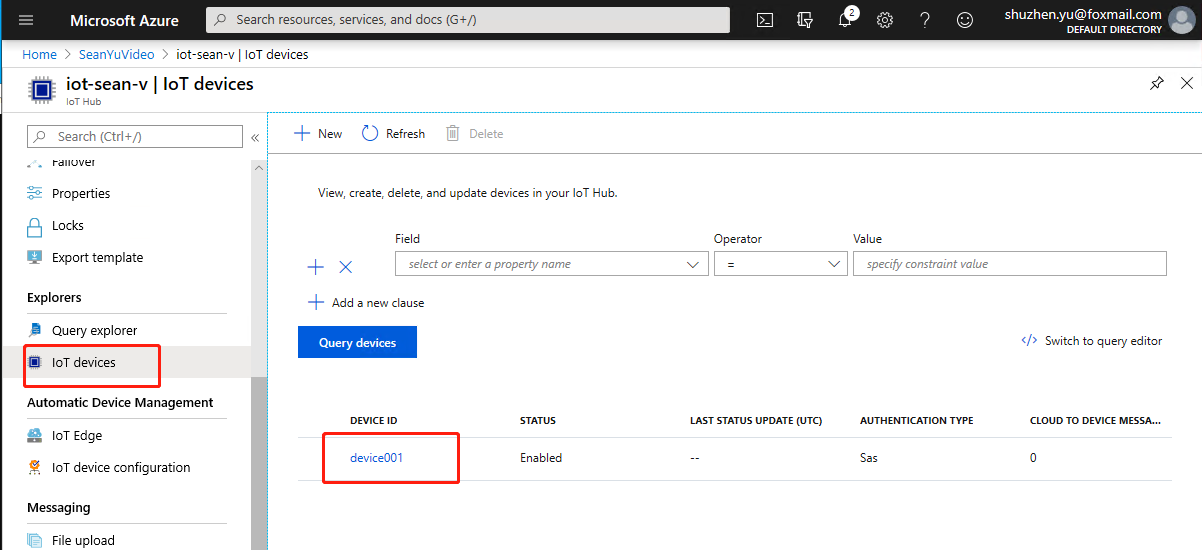The width and height of the screenshot is (1202, 550).
Task: Click the IoT Hub chip icon
Action: [41, 90]
